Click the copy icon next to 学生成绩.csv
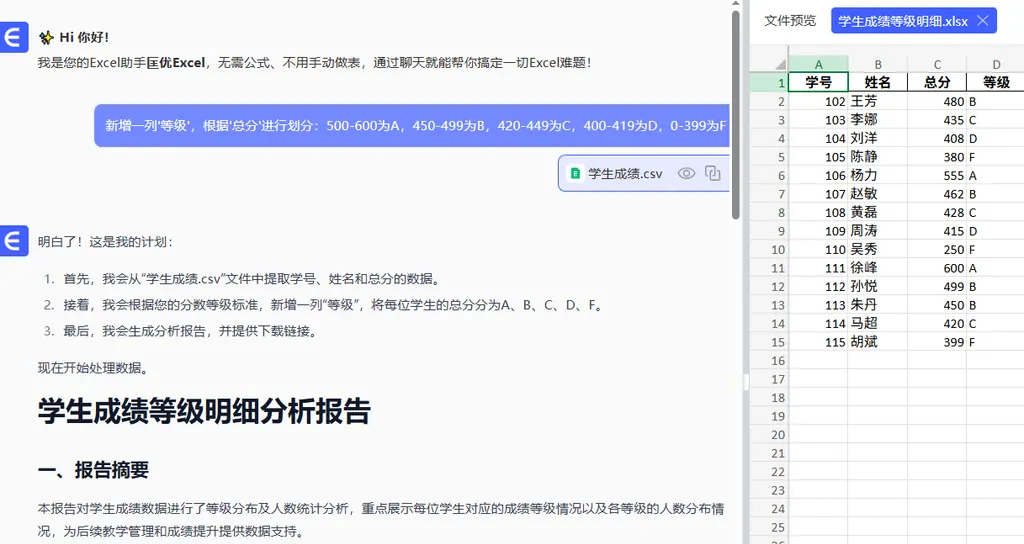 (712, 173)
